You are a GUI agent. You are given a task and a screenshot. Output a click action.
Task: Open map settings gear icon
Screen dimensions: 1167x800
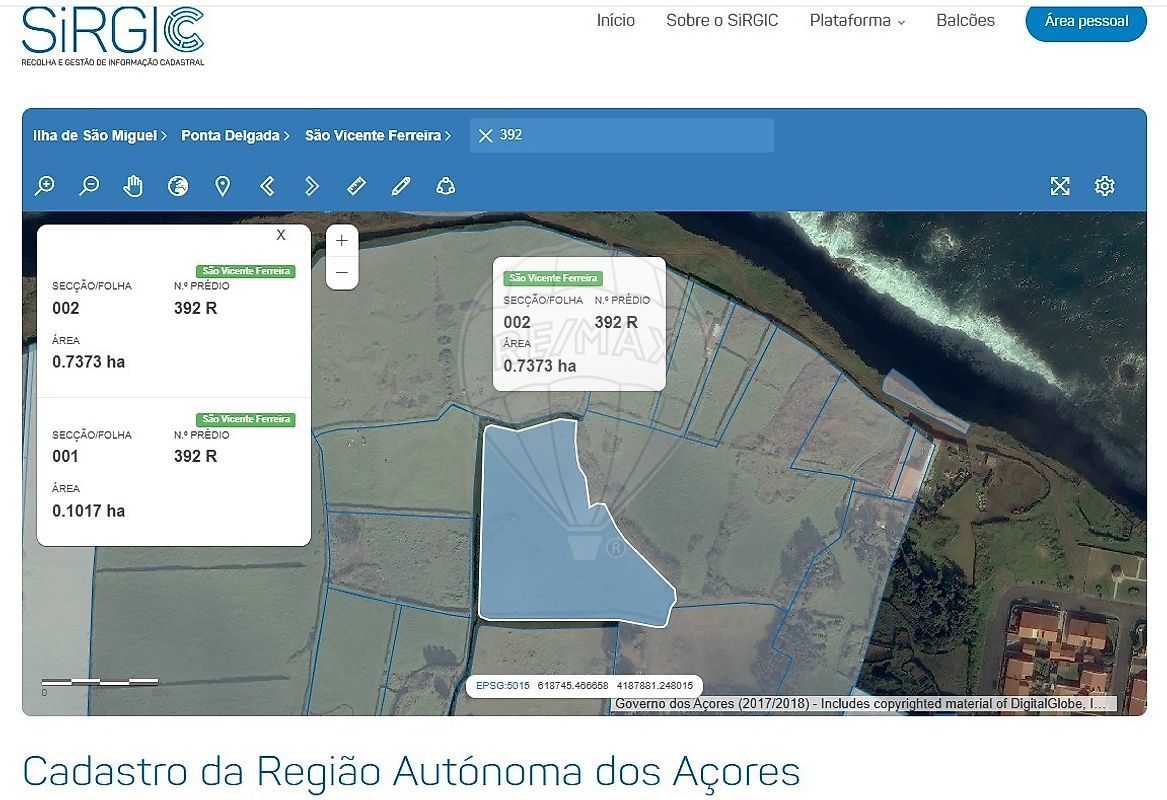(1104, 186)
